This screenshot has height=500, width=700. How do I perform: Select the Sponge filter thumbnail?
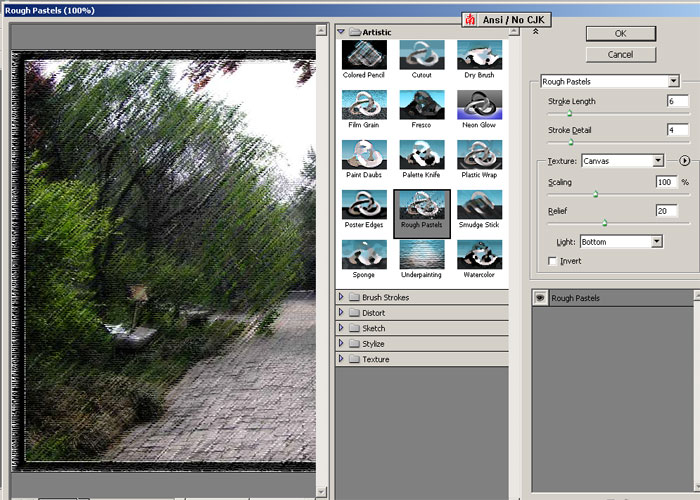364,255
